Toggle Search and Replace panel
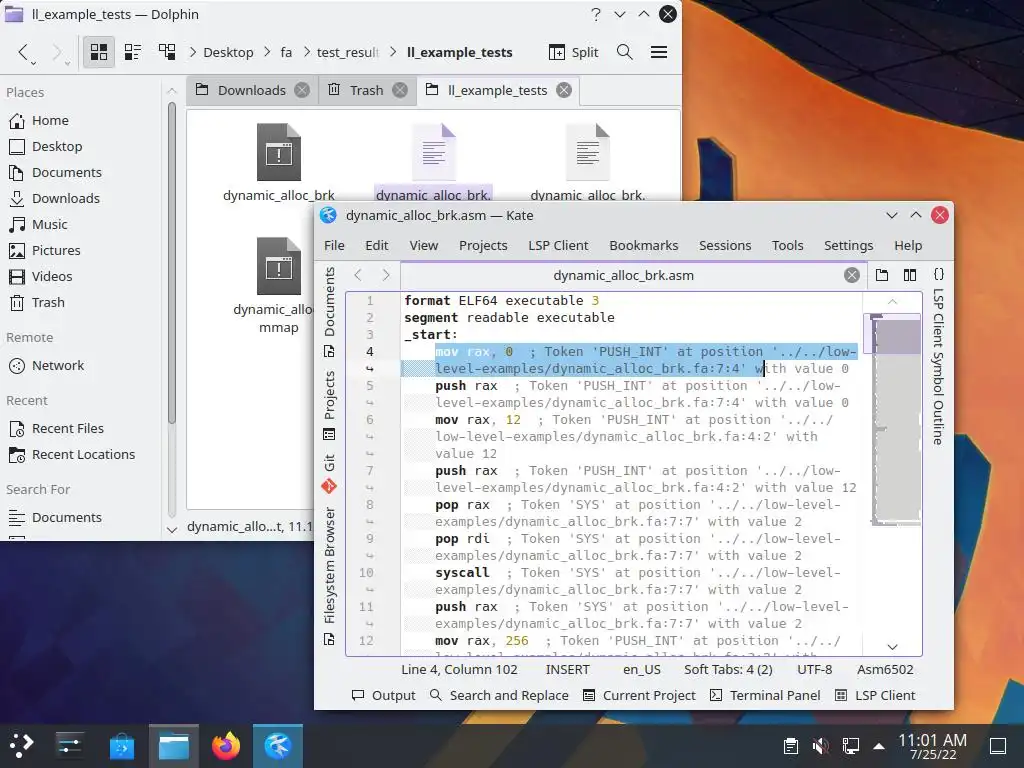 click(500, 696)
